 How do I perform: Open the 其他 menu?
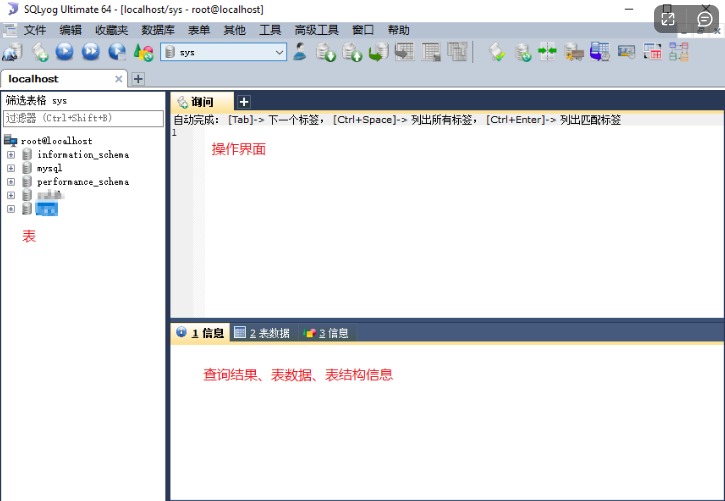[x=234, y=30]
